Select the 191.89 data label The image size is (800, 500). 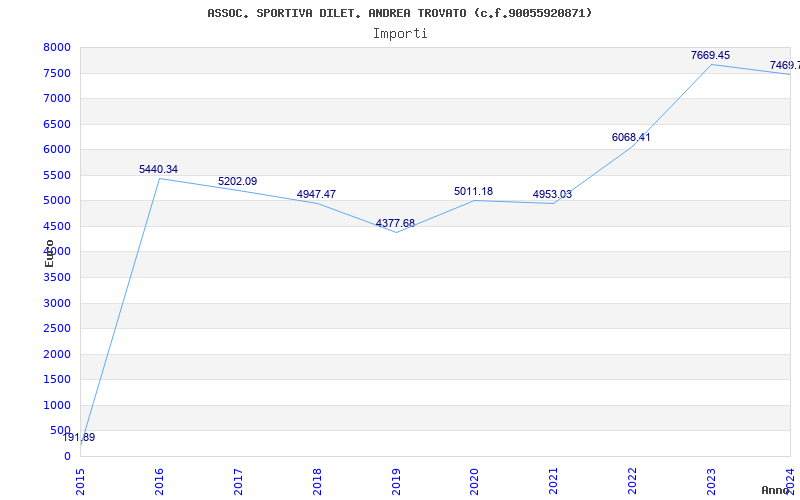[79, 437]
